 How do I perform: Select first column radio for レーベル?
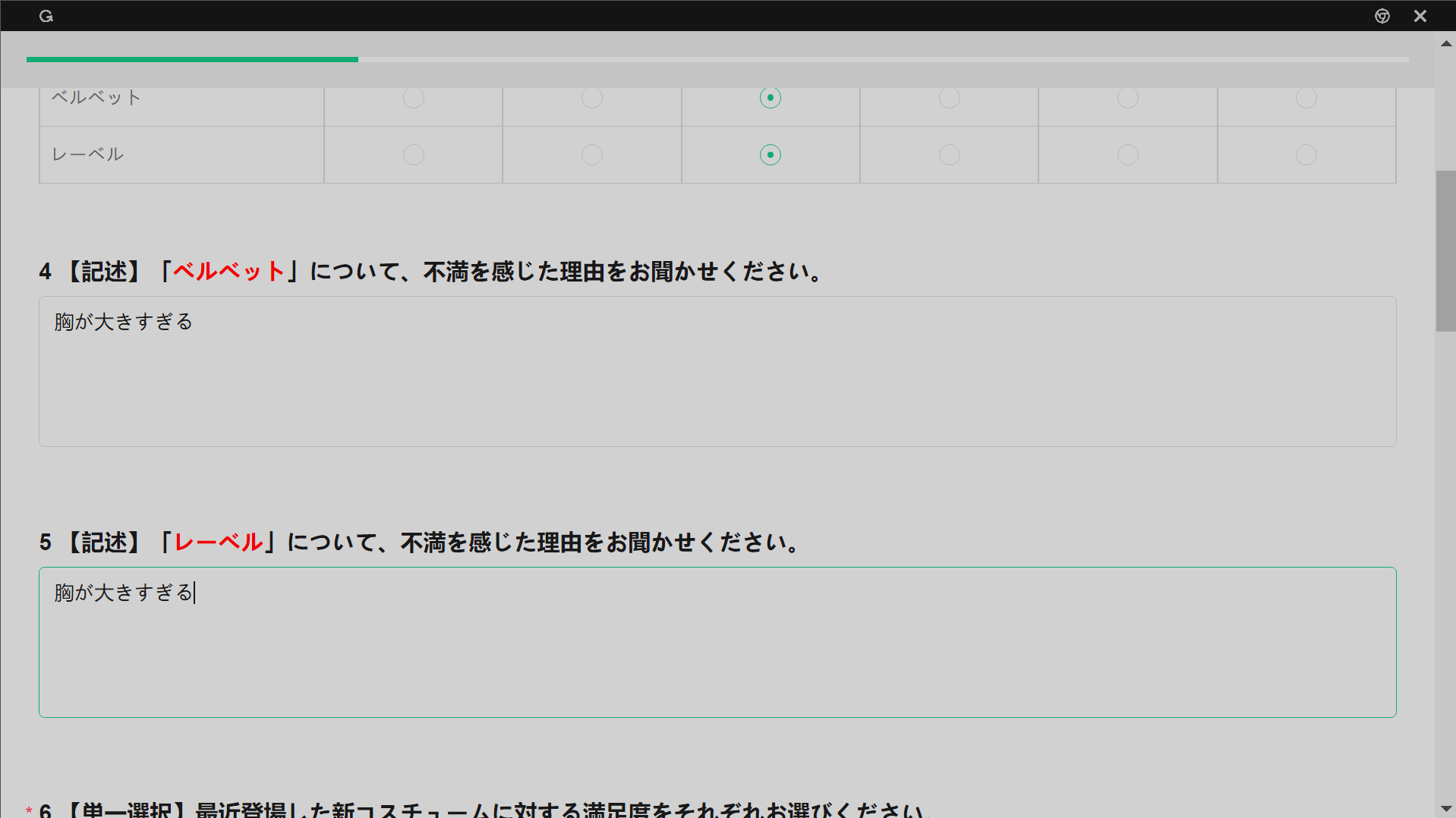coord(414,155)
